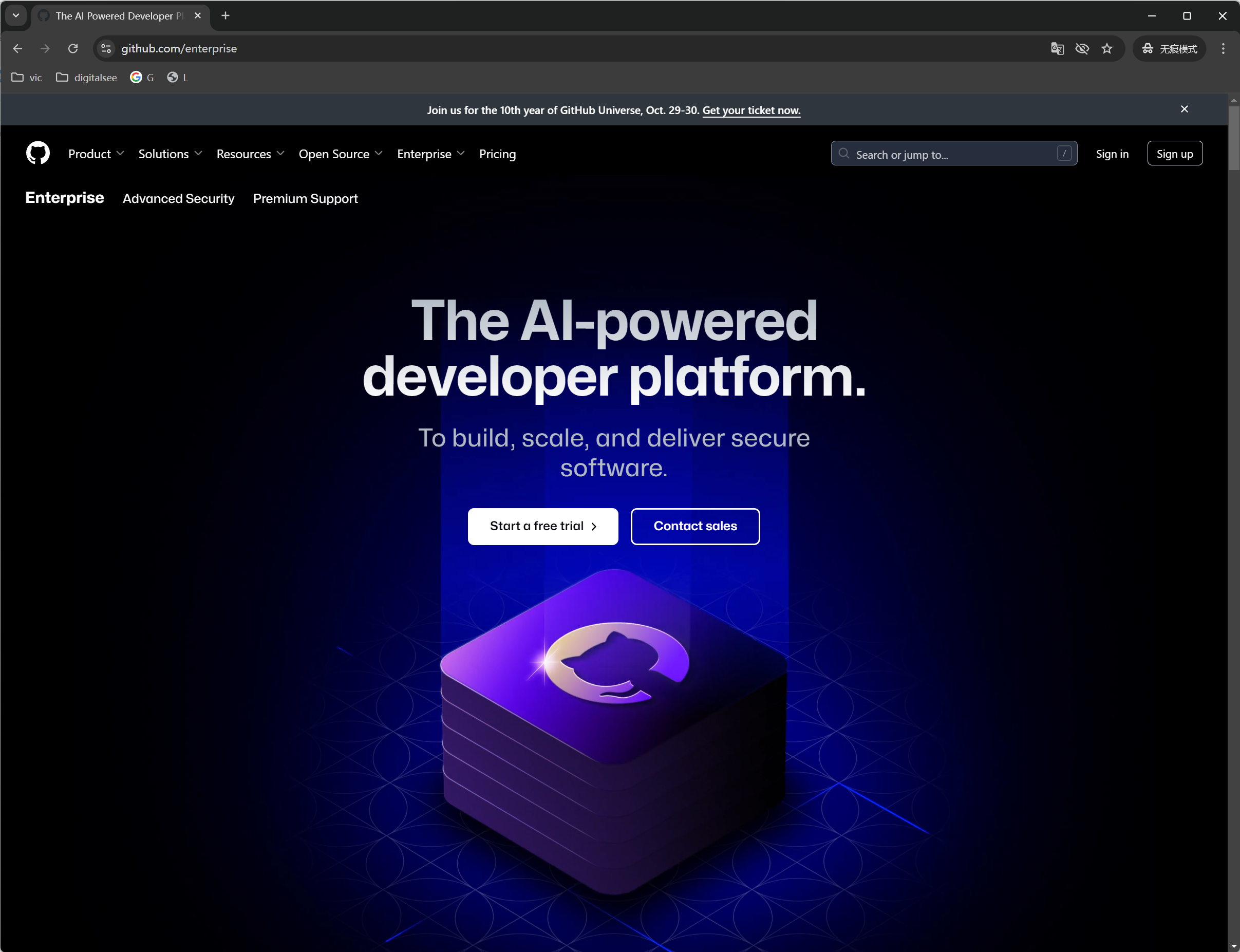Maximize the browser window
Screen dimensions: 1240x952
click(x=1187, y=16)
